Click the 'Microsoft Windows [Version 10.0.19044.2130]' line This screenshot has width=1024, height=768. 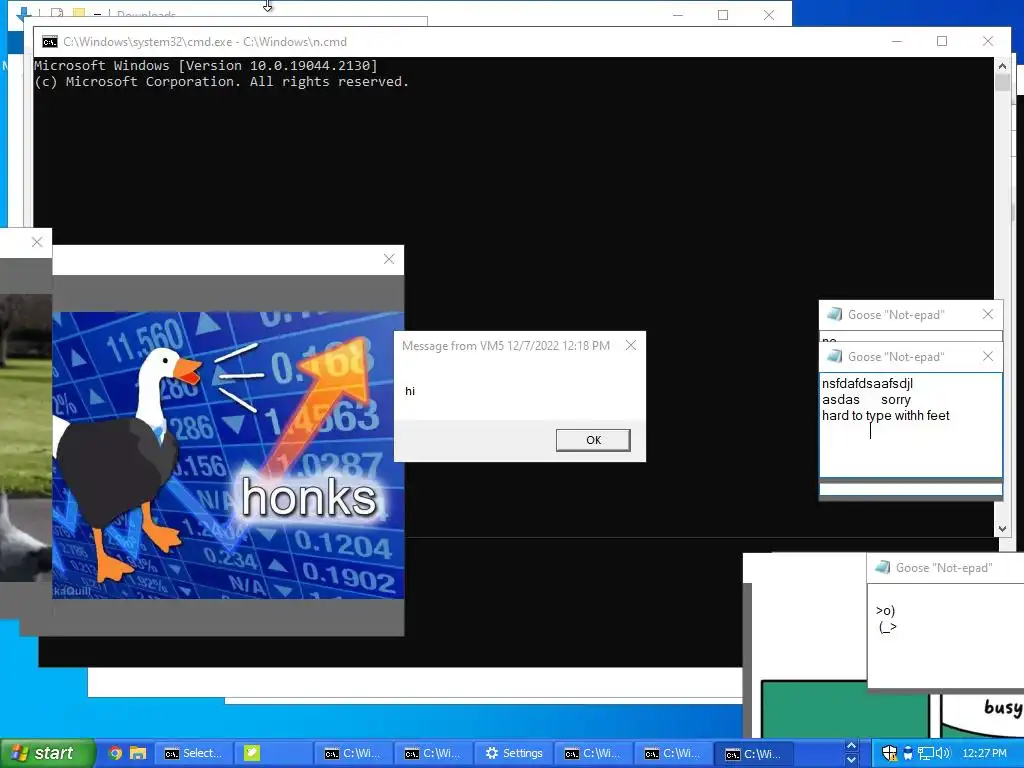click(206, 65)
